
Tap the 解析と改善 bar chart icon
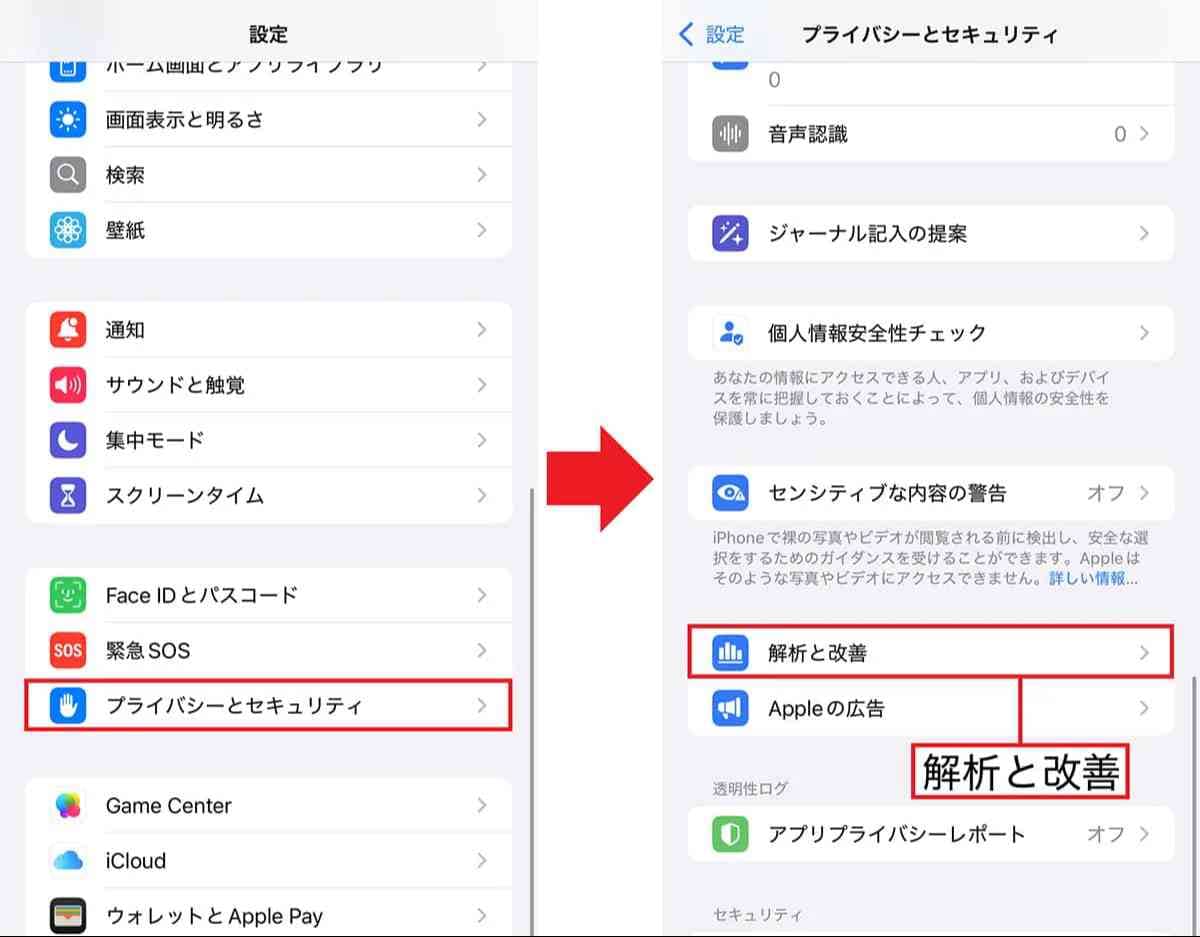pos(730,653)
